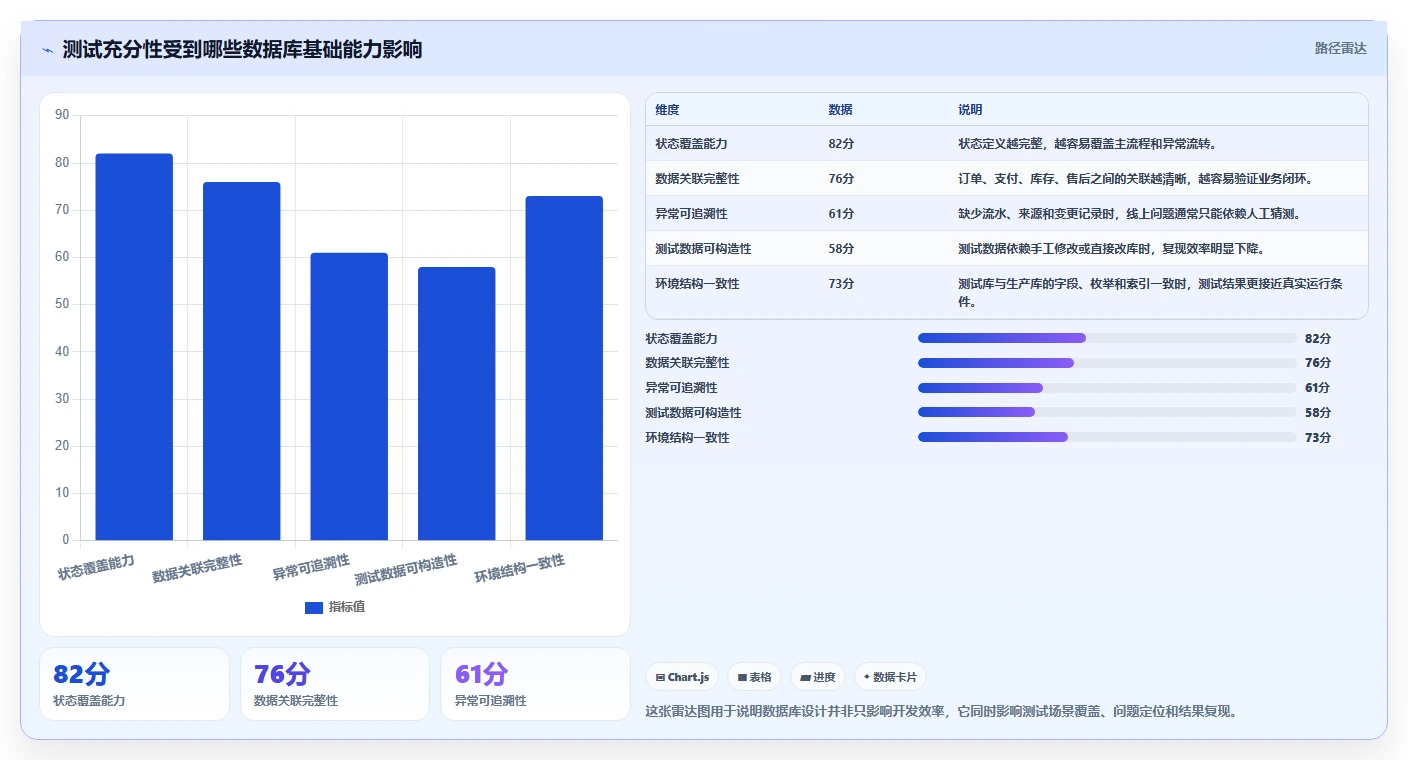Click the 测试数据可构造性 x-axis label
The image size is (1408, 760).
[406, 570]
